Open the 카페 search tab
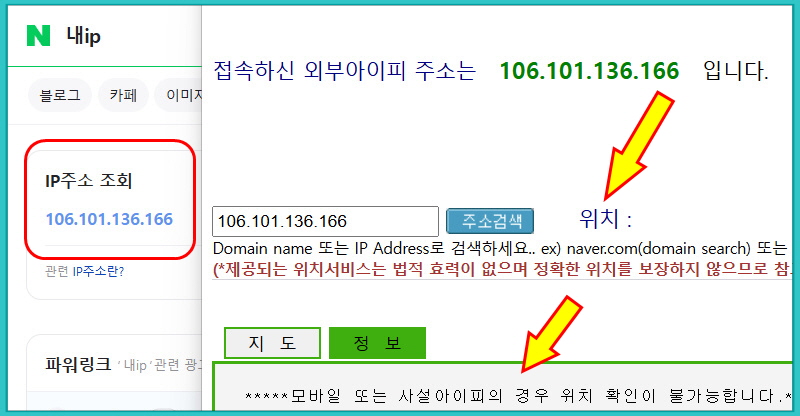This screenshot has height=416, width=800. tap(123, 95)
